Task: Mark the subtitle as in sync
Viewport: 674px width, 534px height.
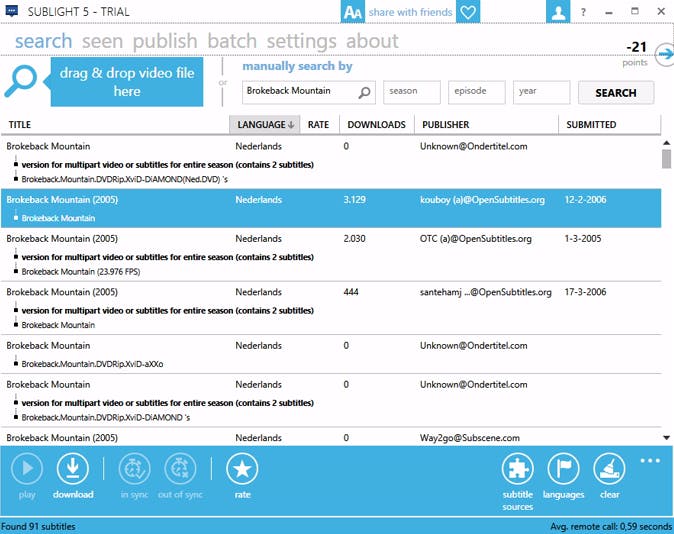Action: tap(135, 469)
